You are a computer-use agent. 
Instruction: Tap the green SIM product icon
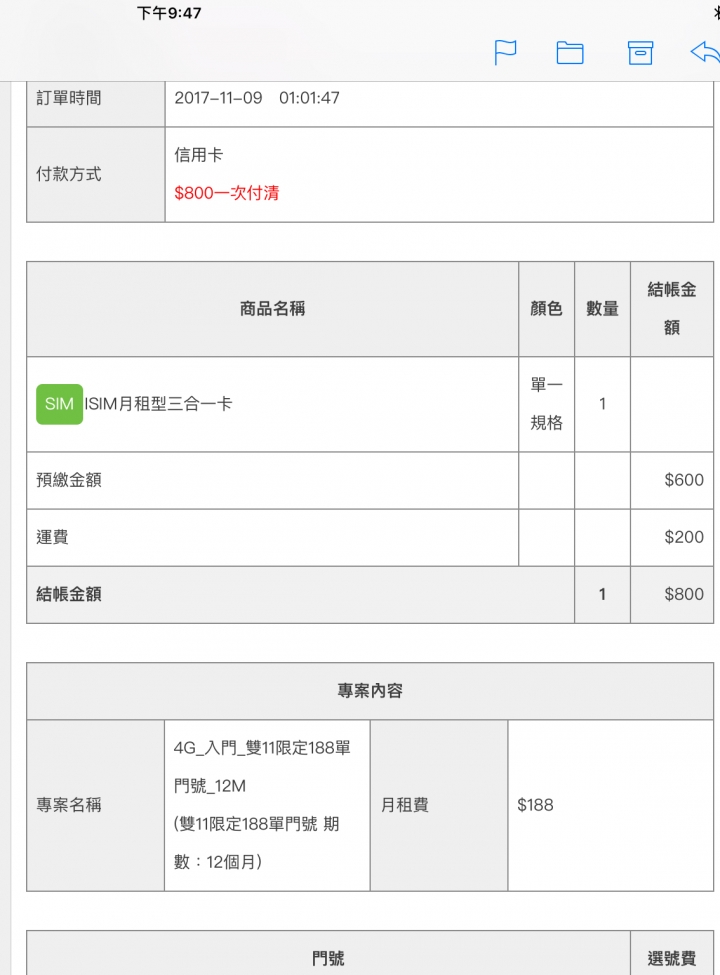point(60,404)
